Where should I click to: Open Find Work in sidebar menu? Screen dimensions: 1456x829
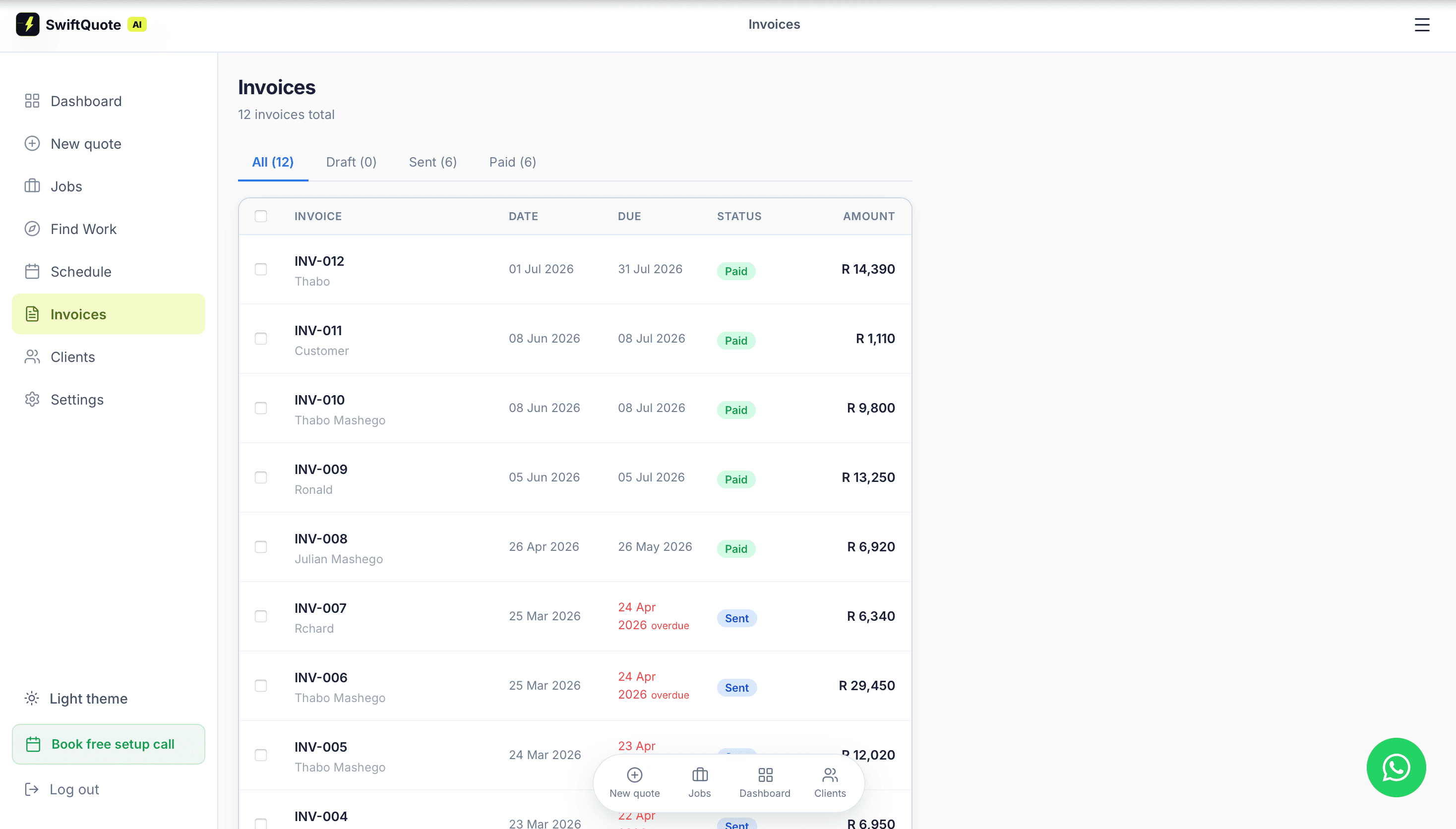coord(108,229)
